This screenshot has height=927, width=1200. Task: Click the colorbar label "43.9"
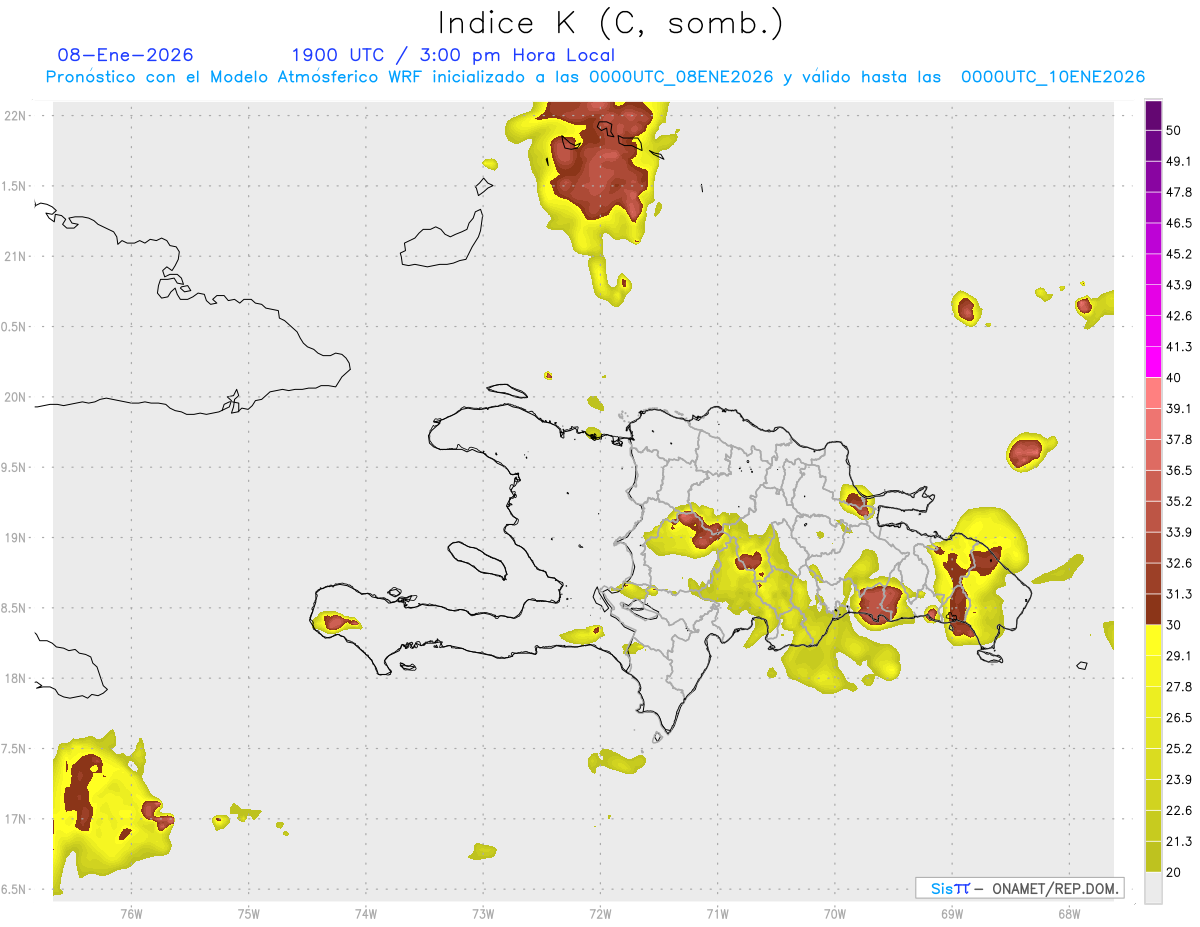tap(1179, 285)
